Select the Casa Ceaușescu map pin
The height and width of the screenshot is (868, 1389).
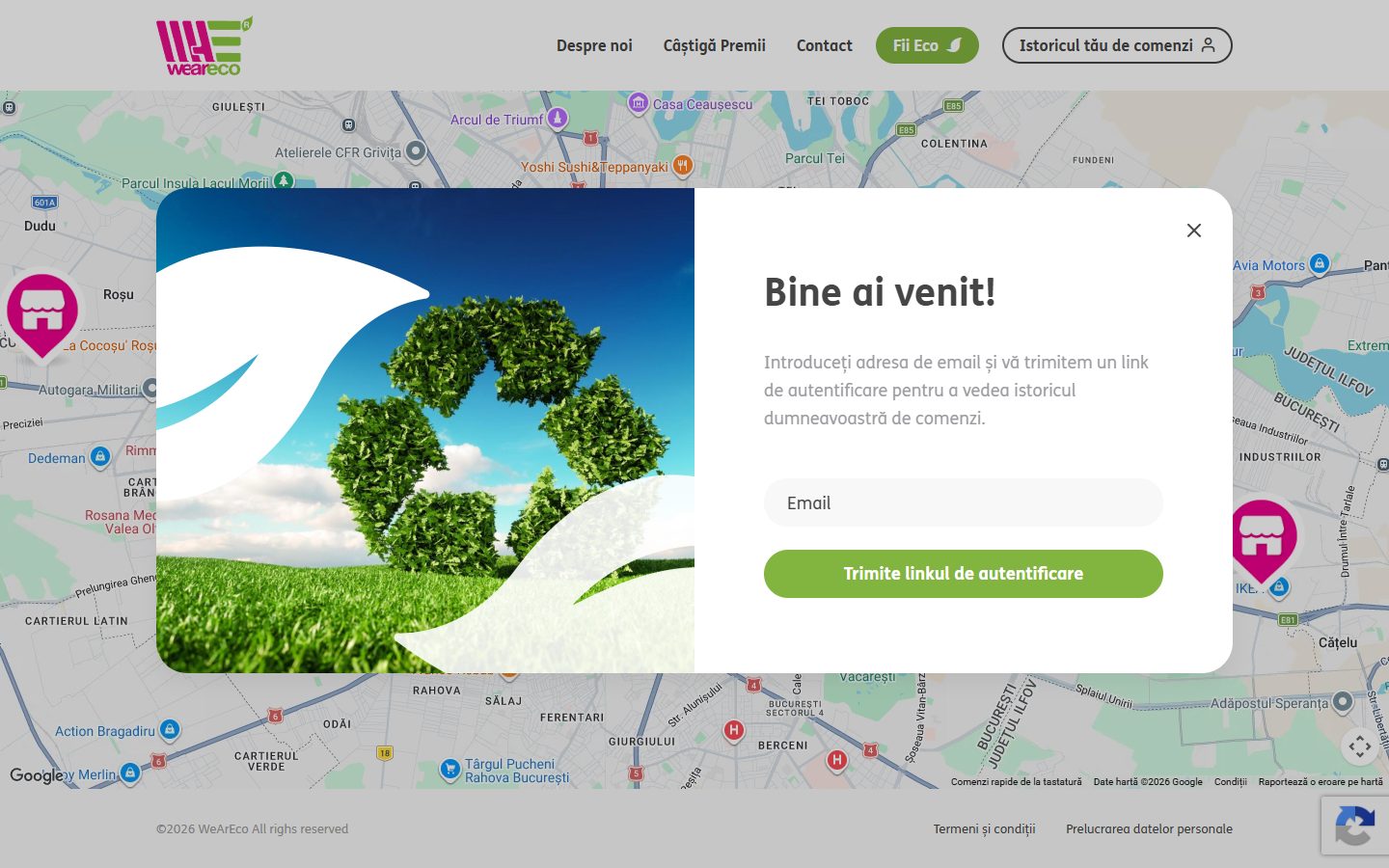coord(638,102)
